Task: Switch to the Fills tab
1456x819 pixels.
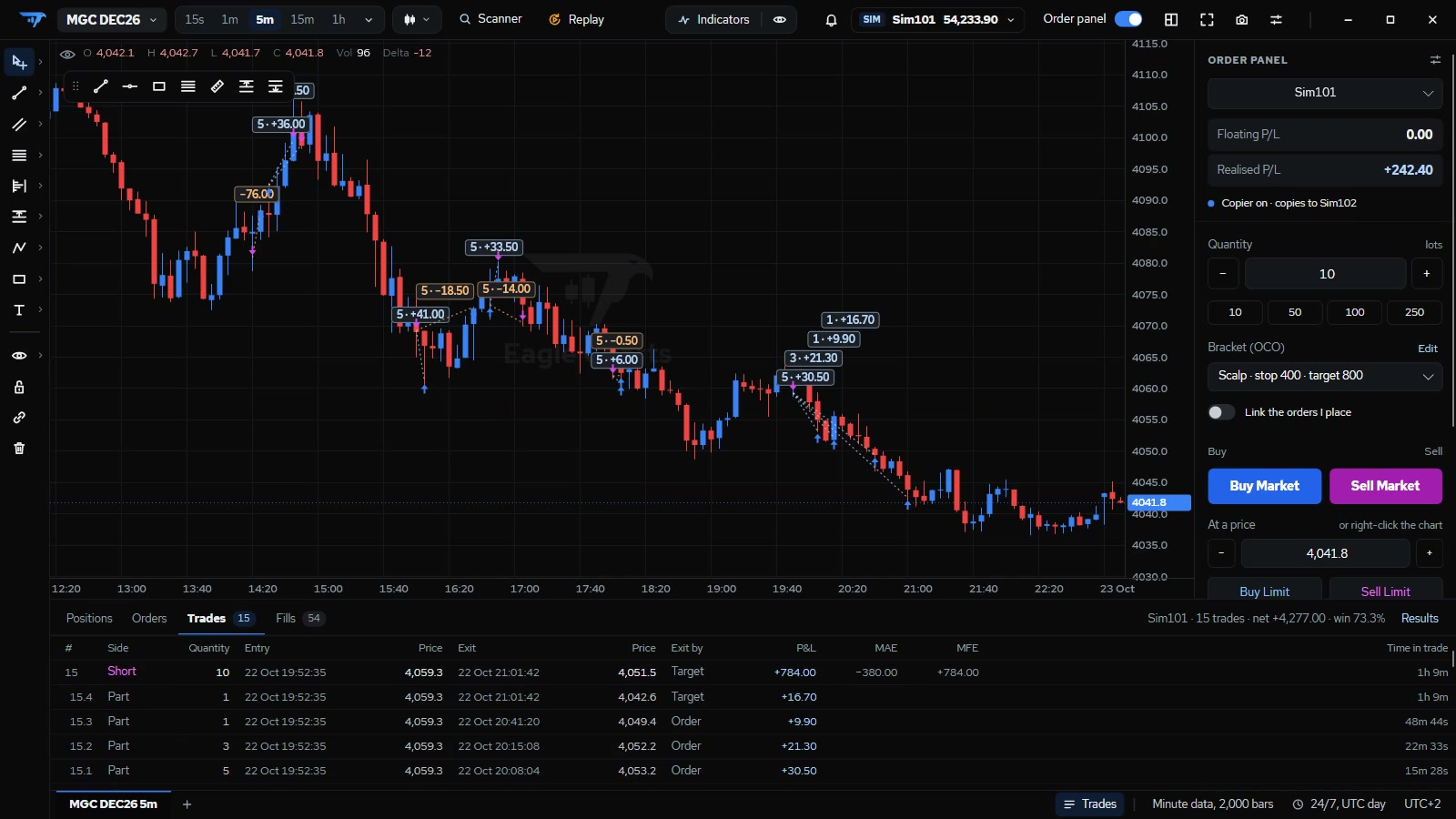Action: tap(299, 618)
